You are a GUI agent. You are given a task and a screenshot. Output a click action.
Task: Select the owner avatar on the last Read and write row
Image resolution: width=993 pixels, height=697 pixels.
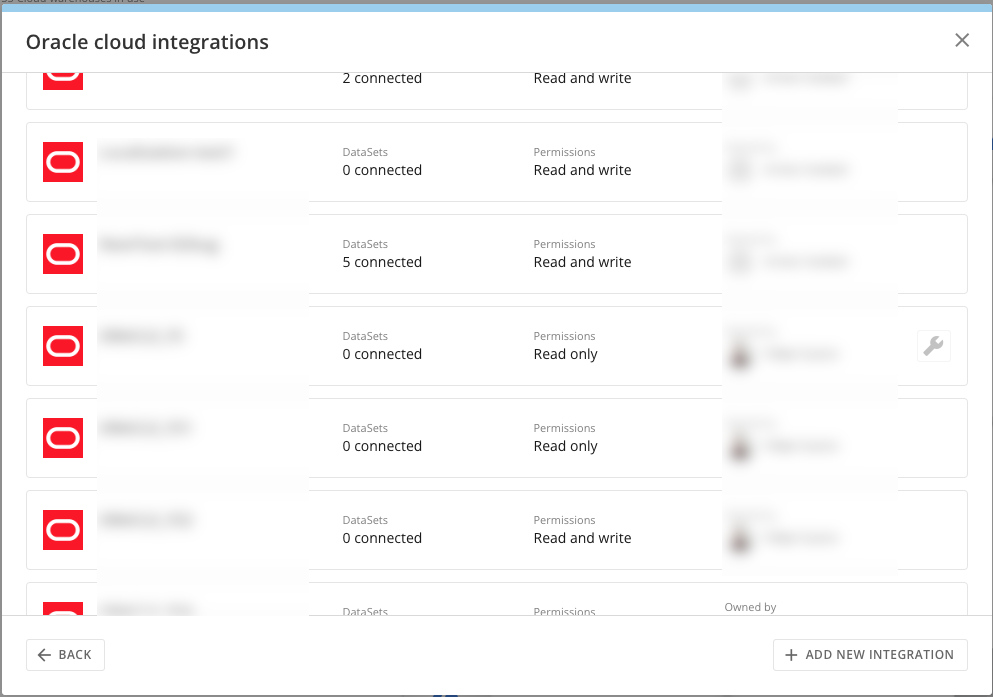click(x=741, y=537)
